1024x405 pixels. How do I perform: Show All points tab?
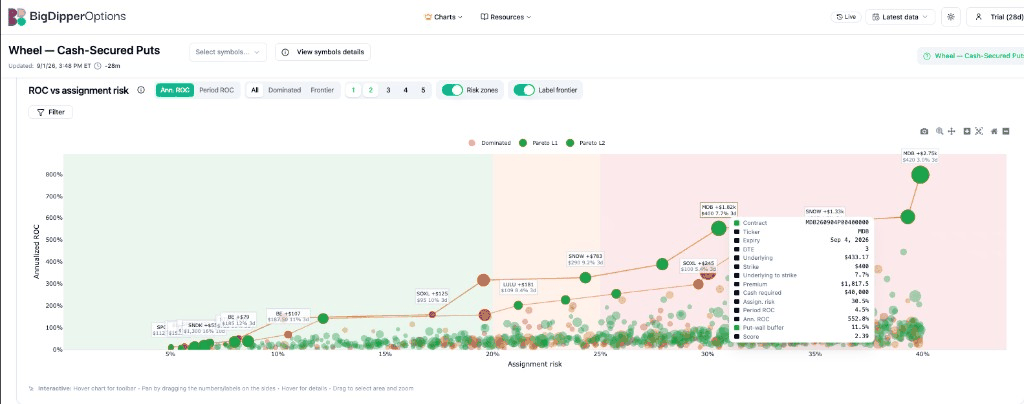click(x=255, y=90)
